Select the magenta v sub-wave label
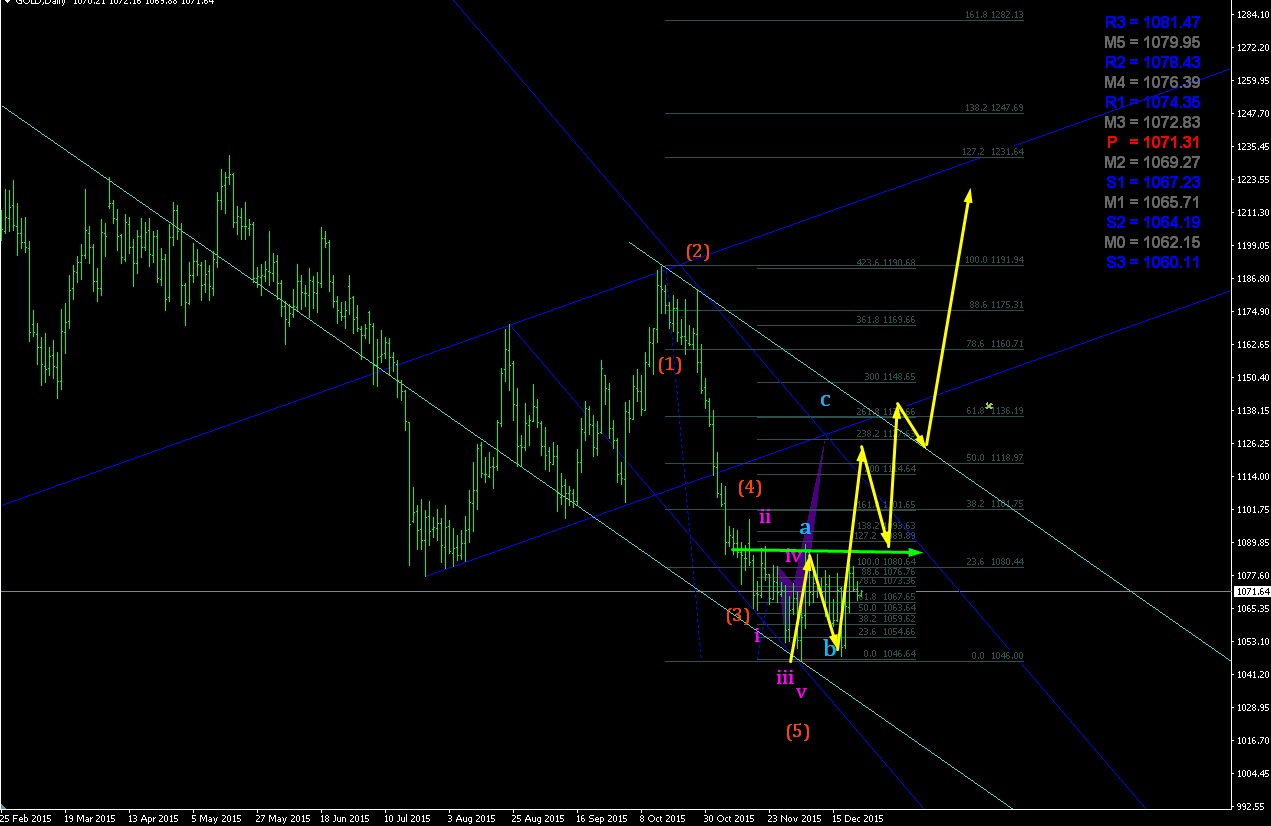 (801, 692)
